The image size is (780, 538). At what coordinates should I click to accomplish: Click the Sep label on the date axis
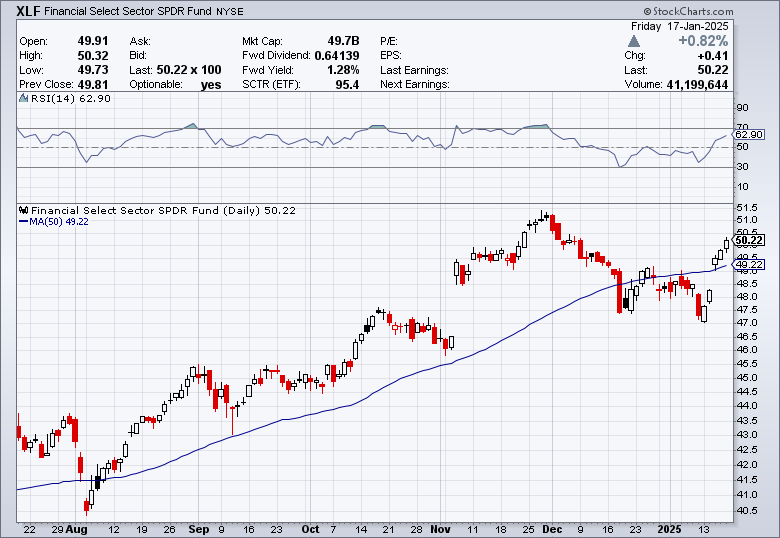click(198, 530)
